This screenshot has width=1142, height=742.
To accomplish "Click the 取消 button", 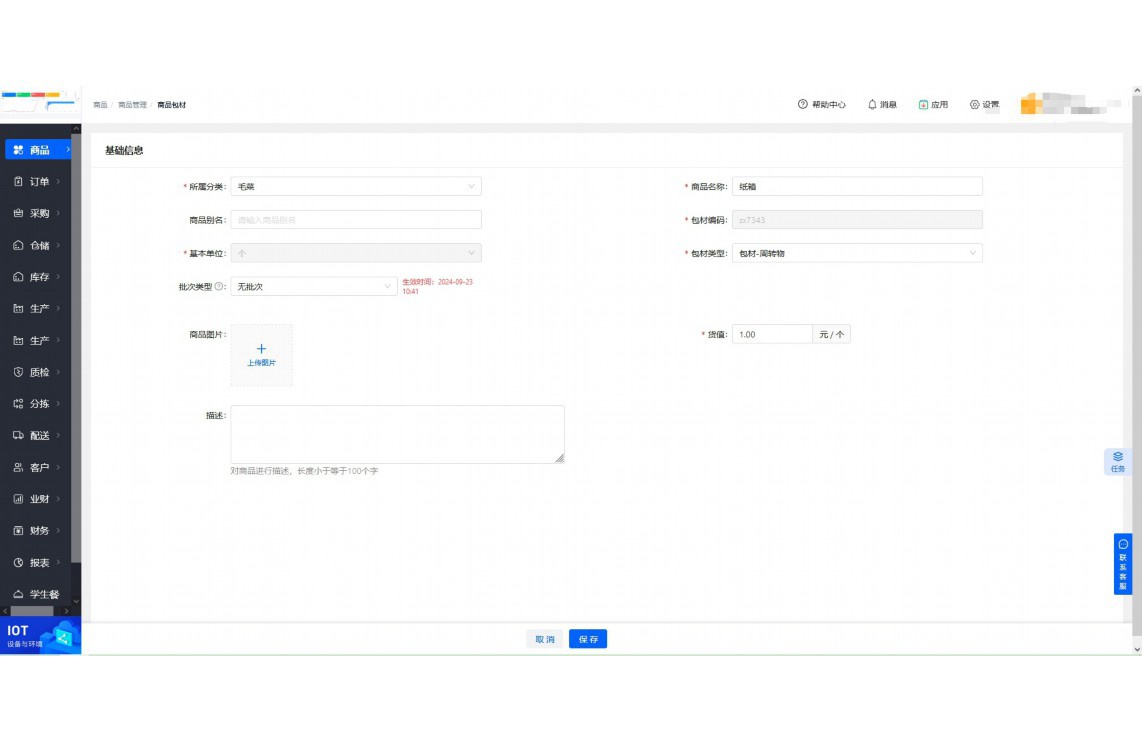I will click(545, 640).
